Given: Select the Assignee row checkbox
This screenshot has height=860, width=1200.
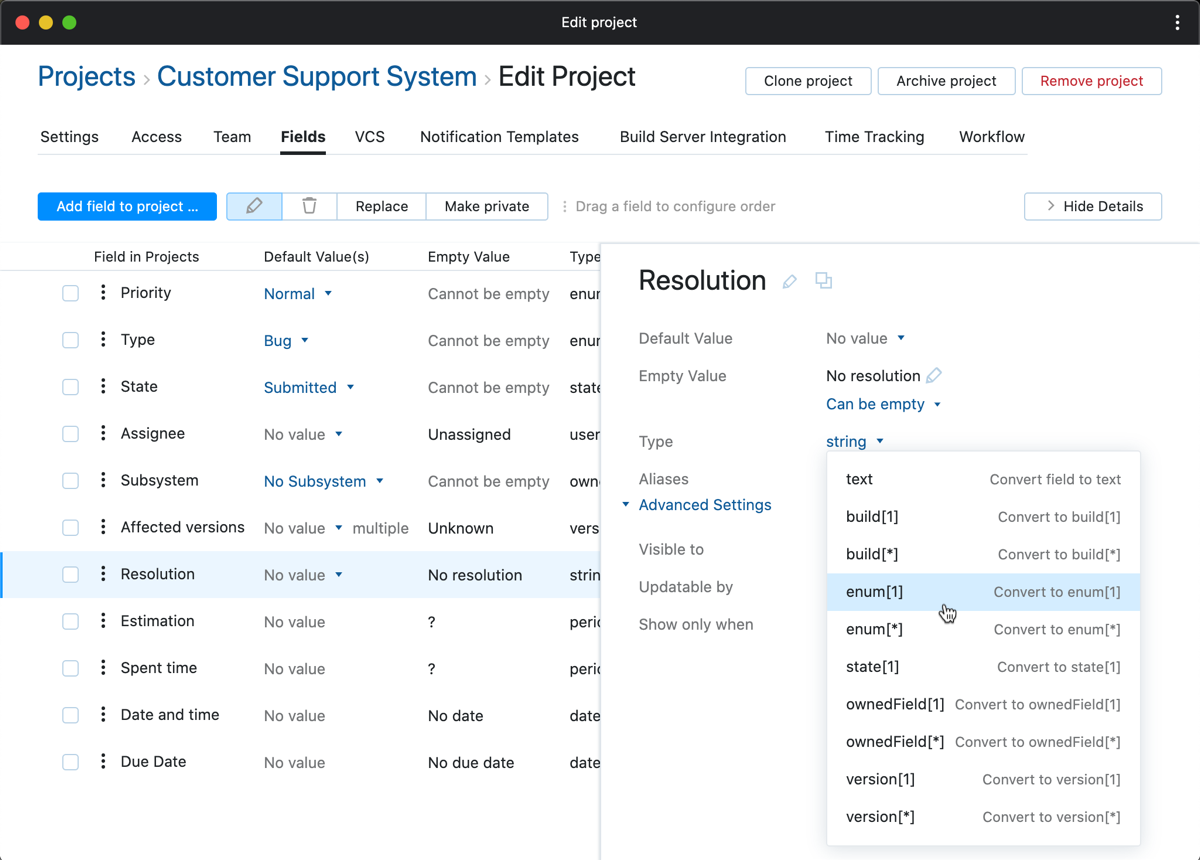Looking at the screenshot, I should pos(70,434).
